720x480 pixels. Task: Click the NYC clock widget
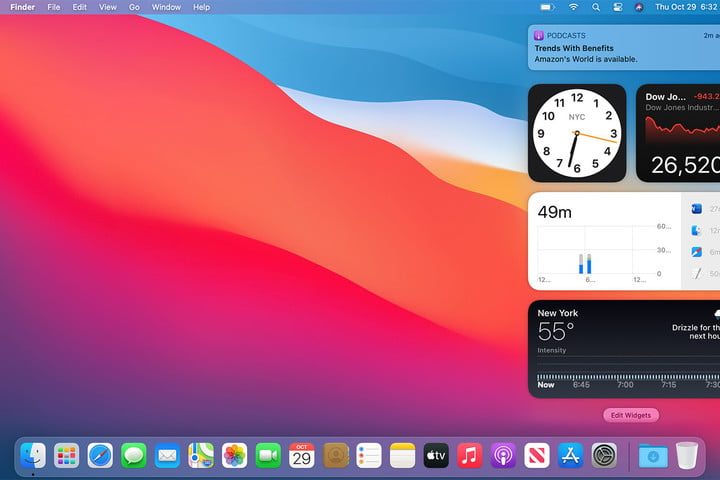pos(577,133)
